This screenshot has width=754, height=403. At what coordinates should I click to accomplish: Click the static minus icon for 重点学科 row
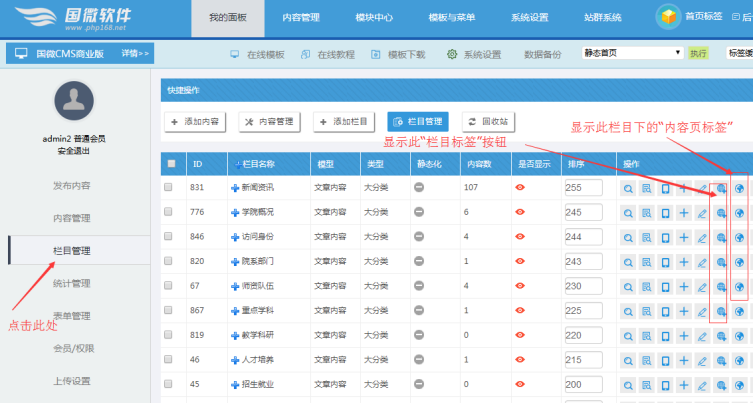coord(419,311)
